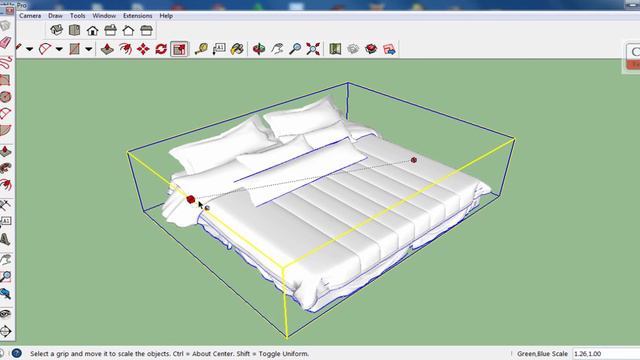Select the Orbit tool
The width and height of the screenshot is (640, 360).
tap(259, 49)
